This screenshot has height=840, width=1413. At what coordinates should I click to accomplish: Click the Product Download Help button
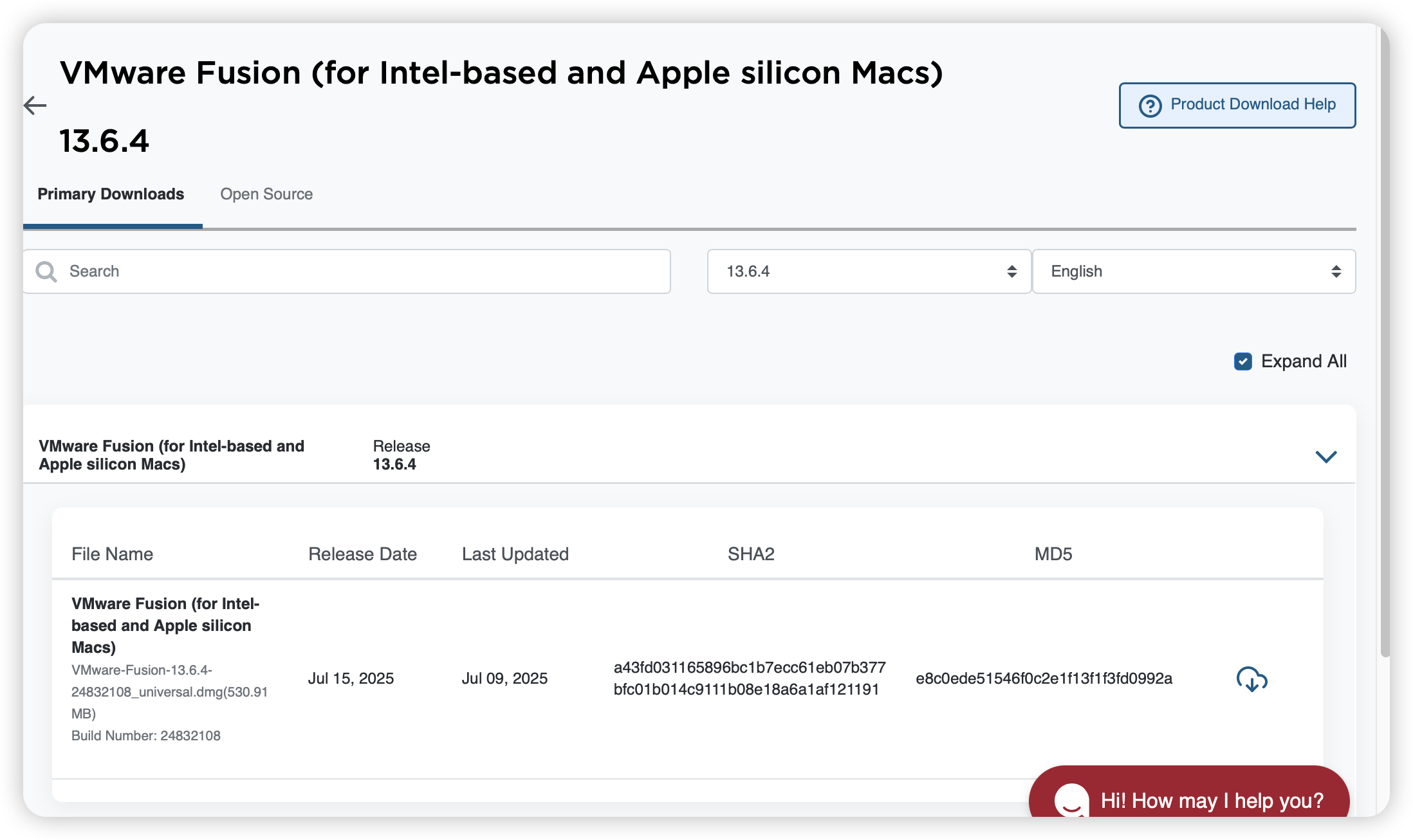click(x=1236, y=104)
